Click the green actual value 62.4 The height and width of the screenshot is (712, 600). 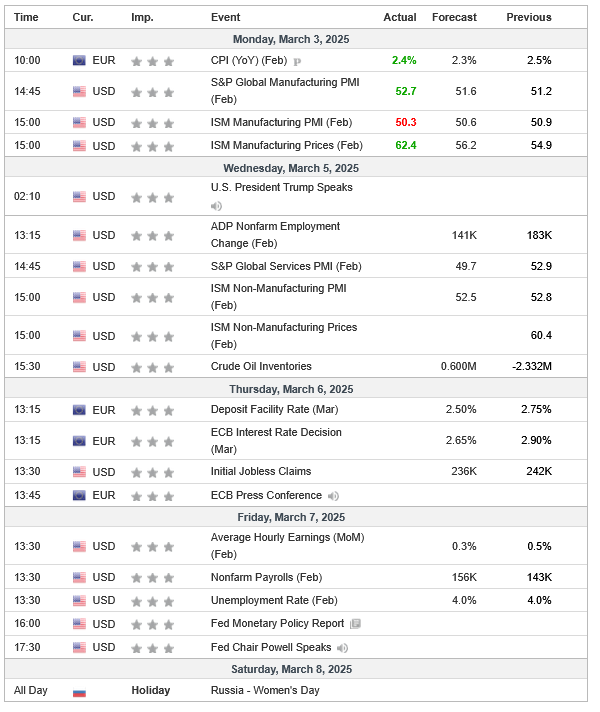pyautogui.click(x=406, y=145)
